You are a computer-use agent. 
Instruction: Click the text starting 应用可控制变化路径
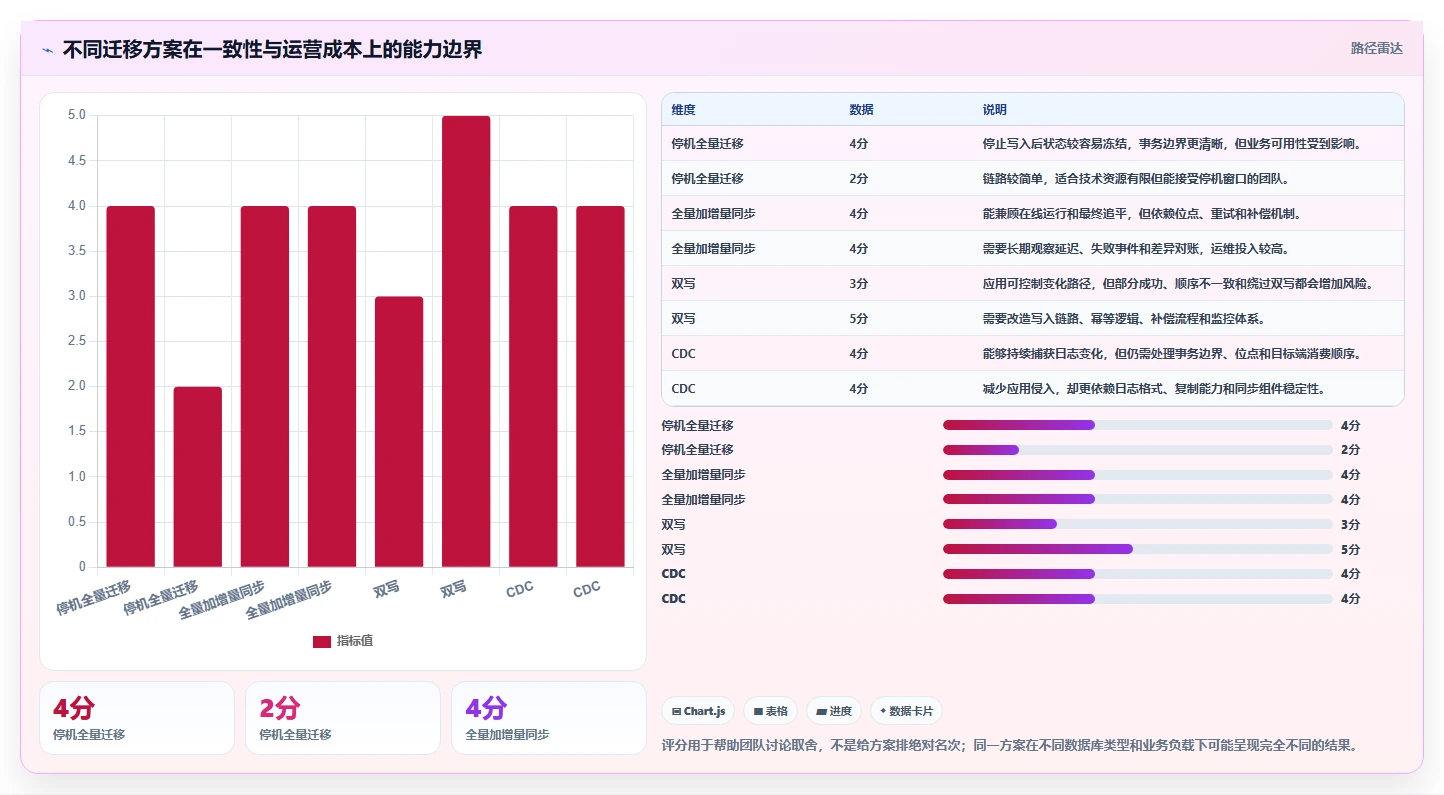pos(1178,284)
